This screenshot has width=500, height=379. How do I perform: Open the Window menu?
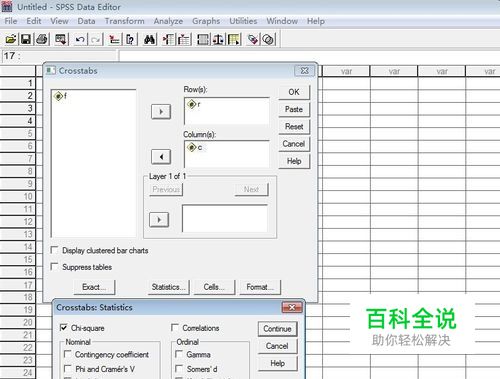[x=282, y=21]
